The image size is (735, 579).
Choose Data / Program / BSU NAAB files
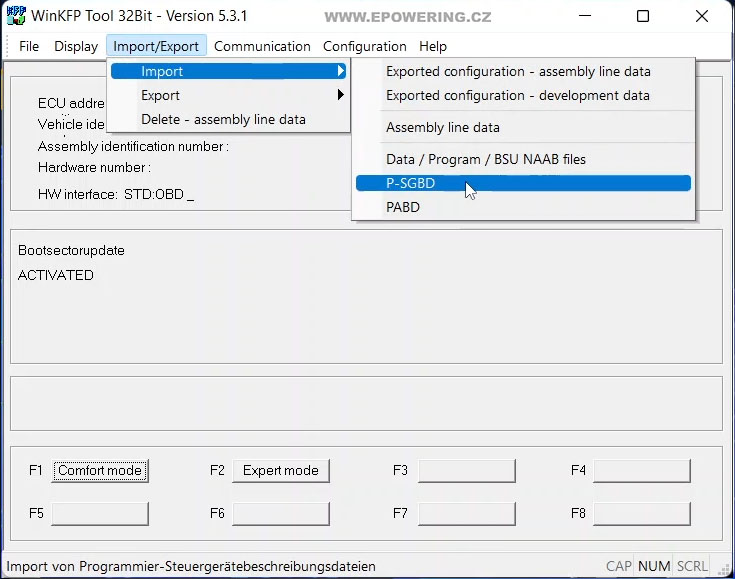[523, 159]
